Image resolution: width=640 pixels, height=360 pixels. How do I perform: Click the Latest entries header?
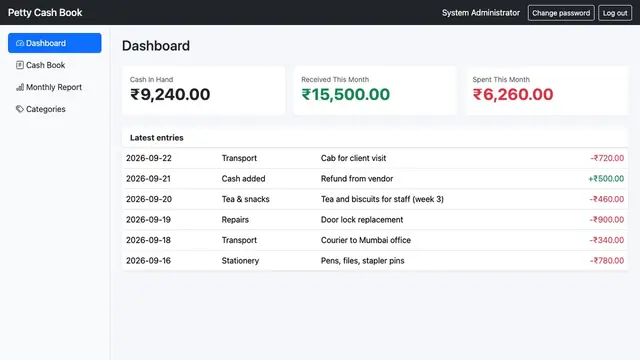157,138
